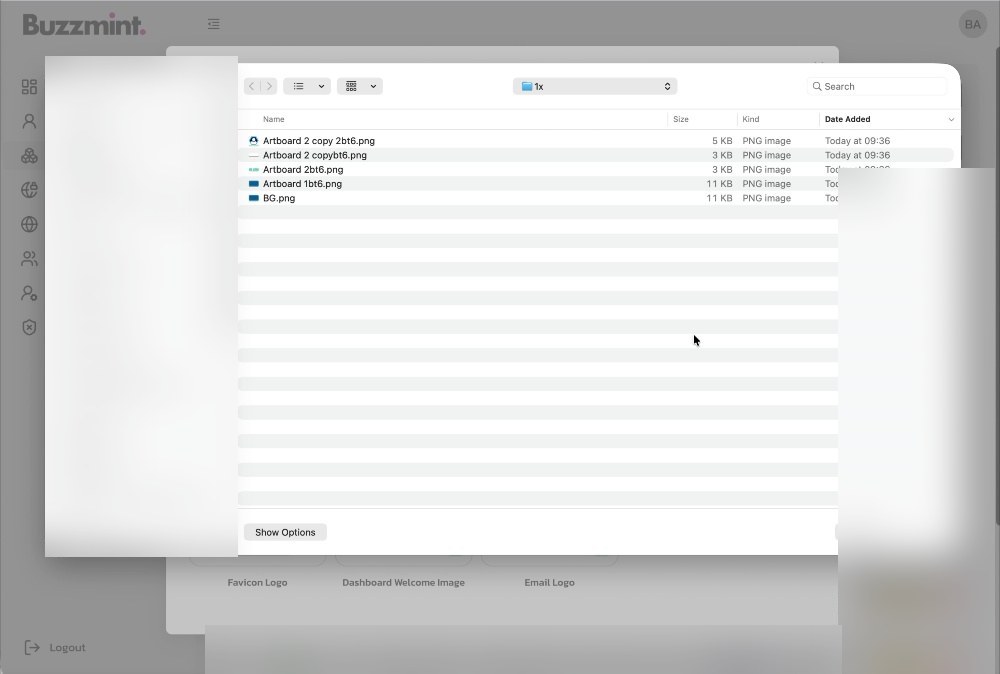Open the globe with pin sidebar icon
1000x674 pixels.
(x=29, y=190)
